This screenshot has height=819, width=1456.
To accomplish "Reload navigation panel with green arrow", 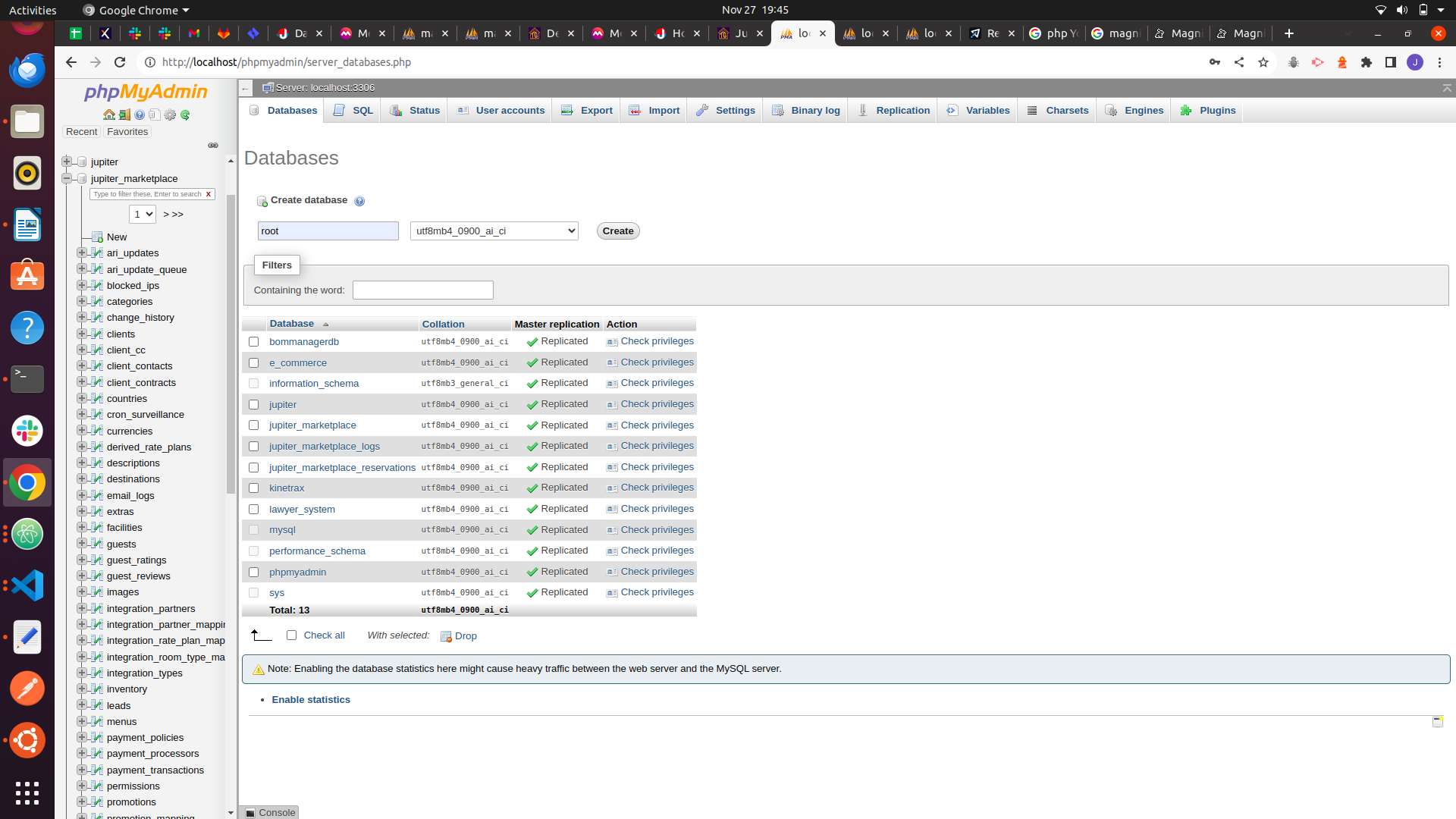I will 185,115.
